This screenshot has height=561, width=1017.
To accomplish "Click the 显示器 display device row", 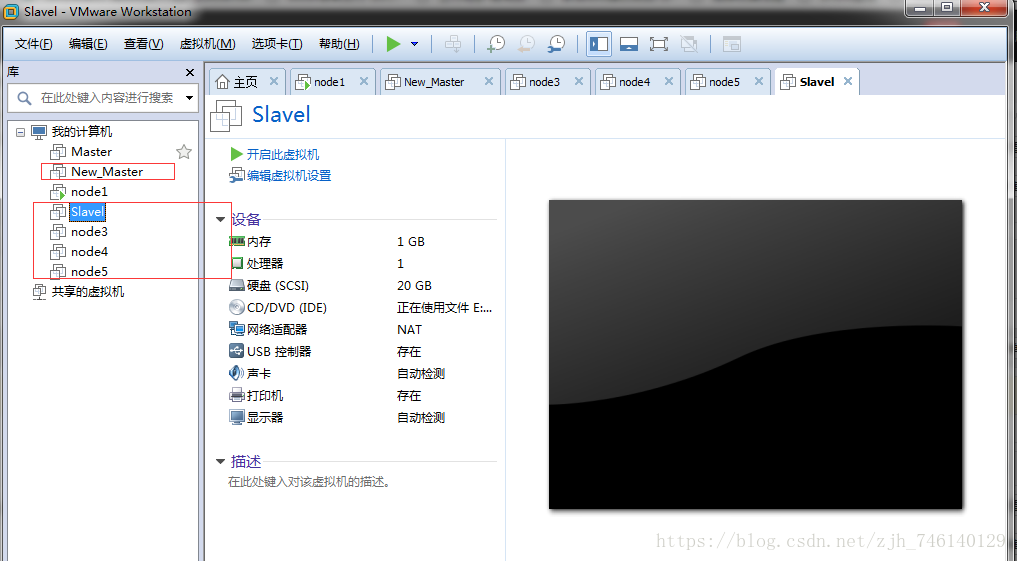I will 362,418.
